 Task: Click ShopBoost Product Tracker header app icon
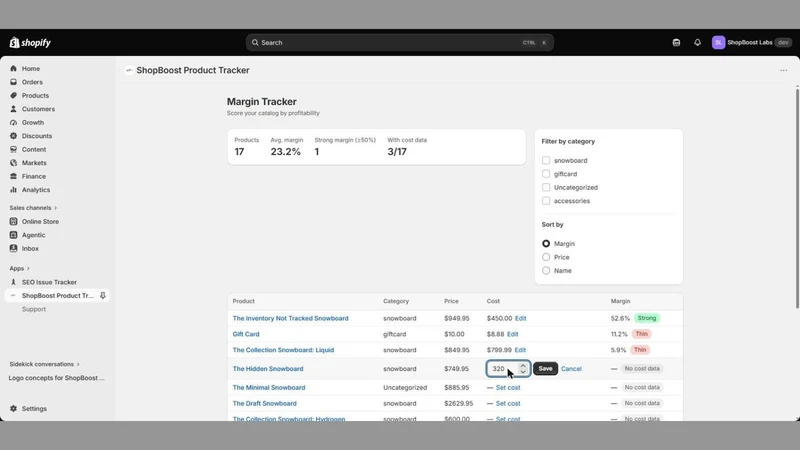click(130, 70)
